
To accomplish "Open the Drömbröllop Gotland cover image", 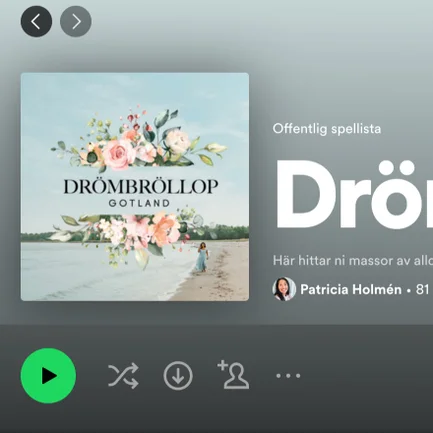I will click(135, 187).
